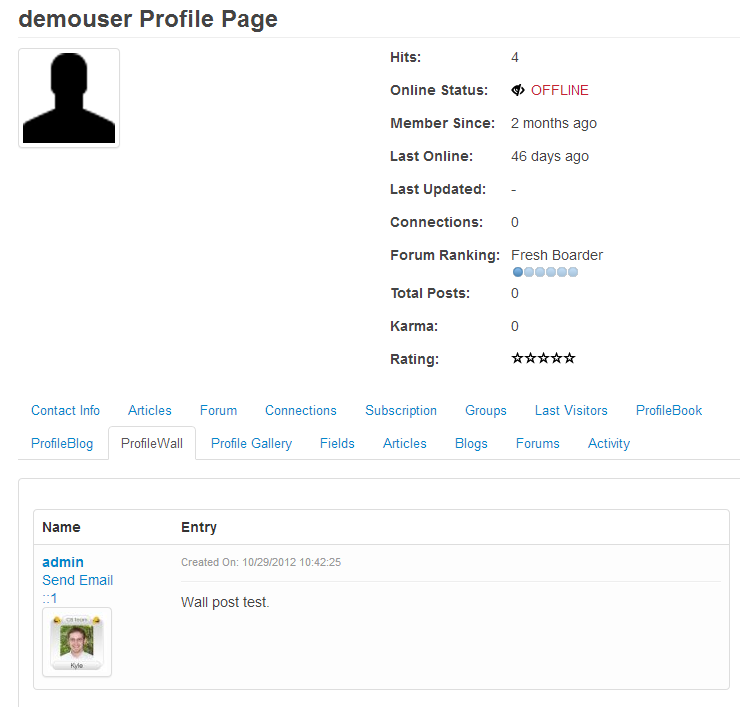Click the 'Forum Ranking:' label
The image size is (740, 707).
tap(445, 255)
